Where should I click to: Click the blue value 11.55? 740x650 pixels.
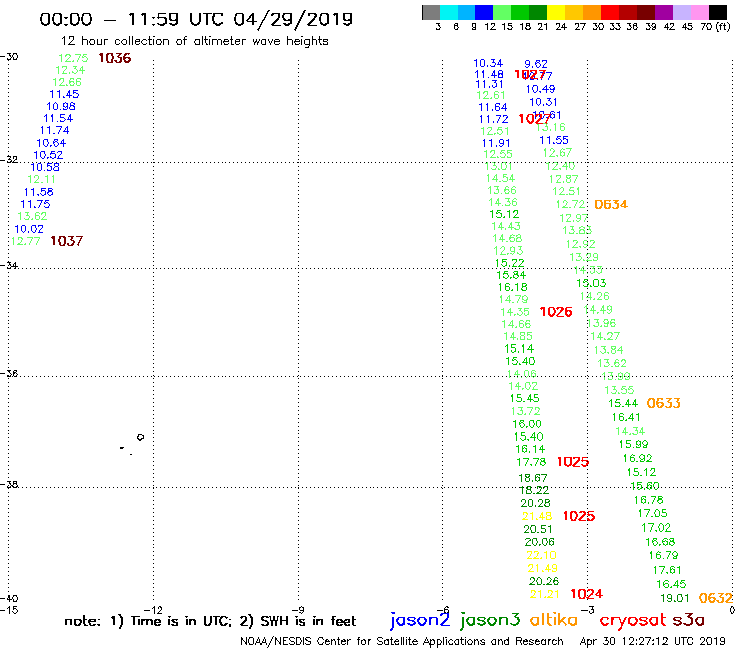pyautogui.click(x=554, y=140)
